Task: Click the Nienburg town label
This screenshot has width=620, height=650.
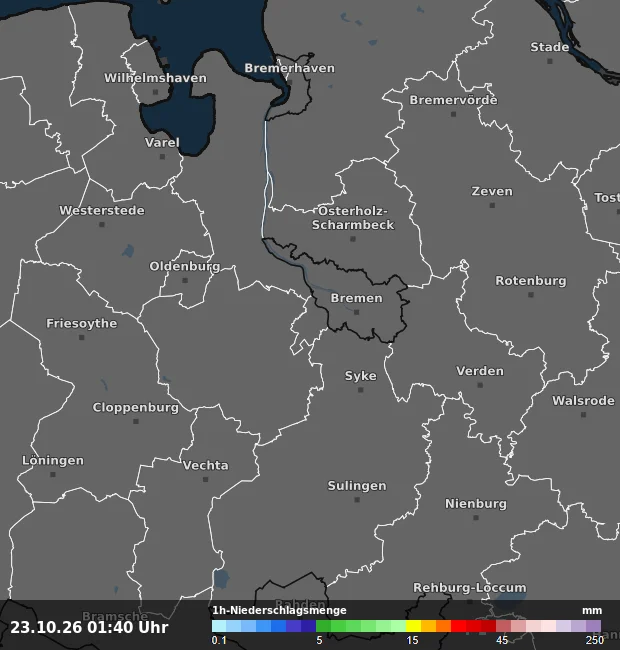Action: [476, 504]
